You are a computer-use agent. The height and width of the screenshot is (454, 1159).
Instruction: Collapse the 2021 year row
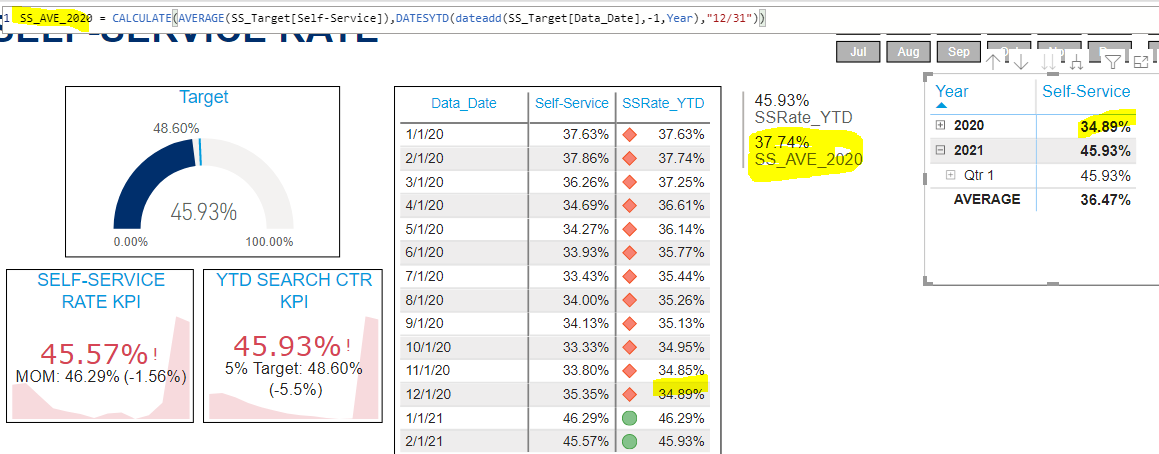click(x=940, y=151)
